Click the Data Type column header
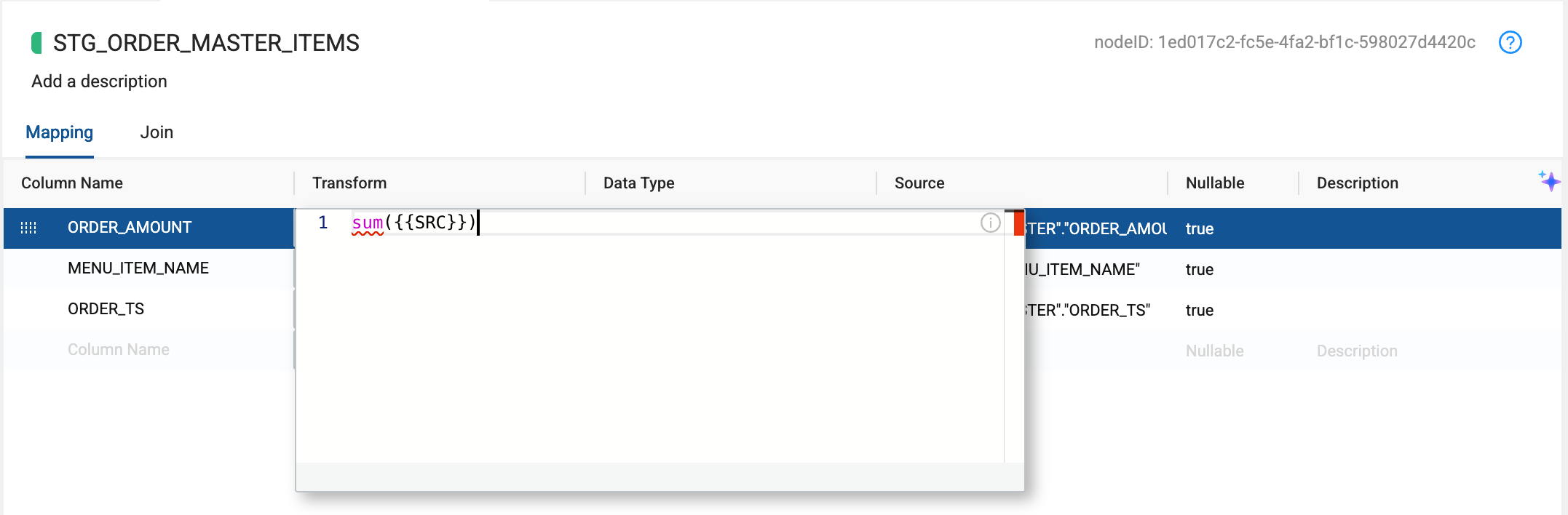This screenshot has width=1568, height=515. [638, 183]
